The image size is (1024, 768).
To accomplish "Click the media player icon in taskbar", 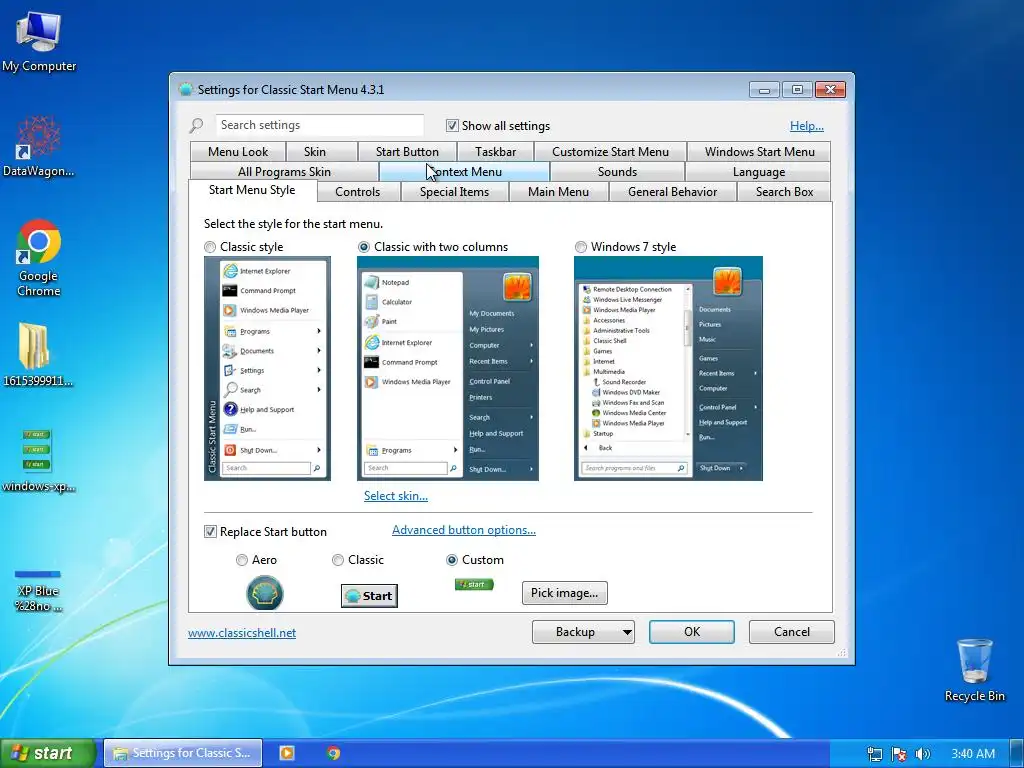I will (287, 753).
